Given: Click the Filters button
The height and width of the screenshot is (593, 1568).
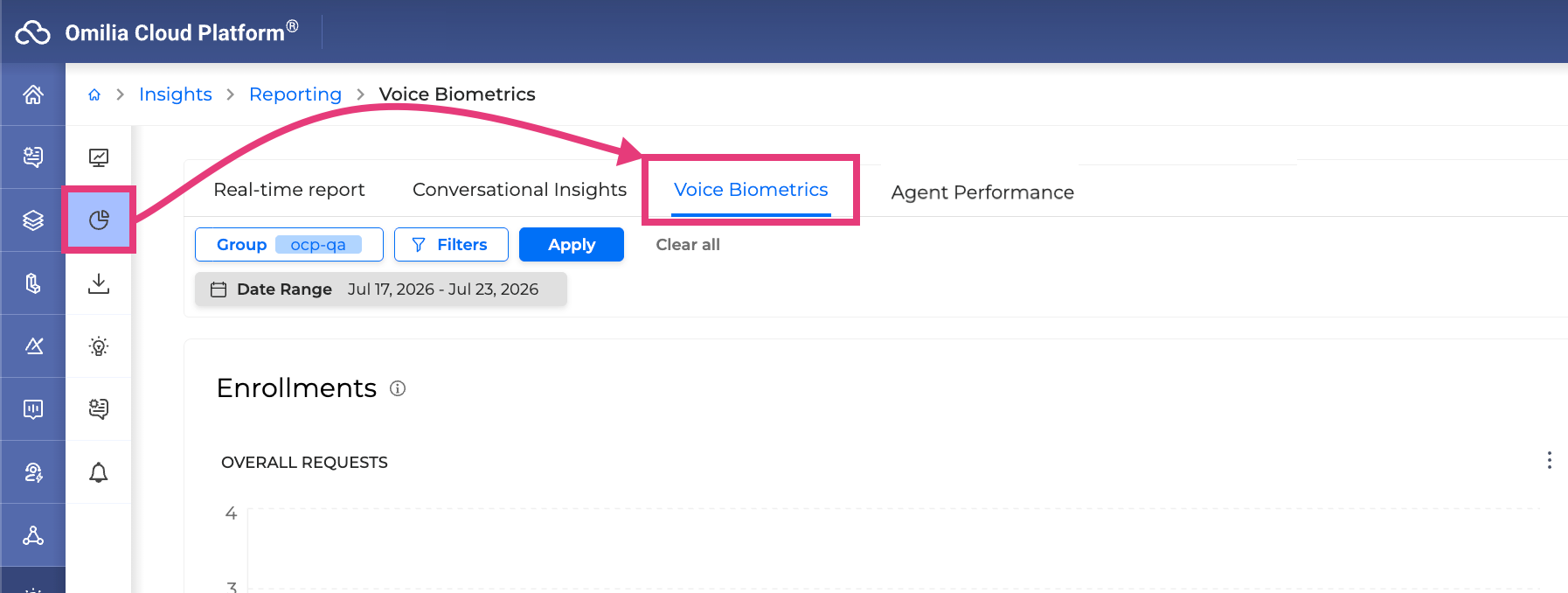Looking at the screenshot, I should (451, 245).
